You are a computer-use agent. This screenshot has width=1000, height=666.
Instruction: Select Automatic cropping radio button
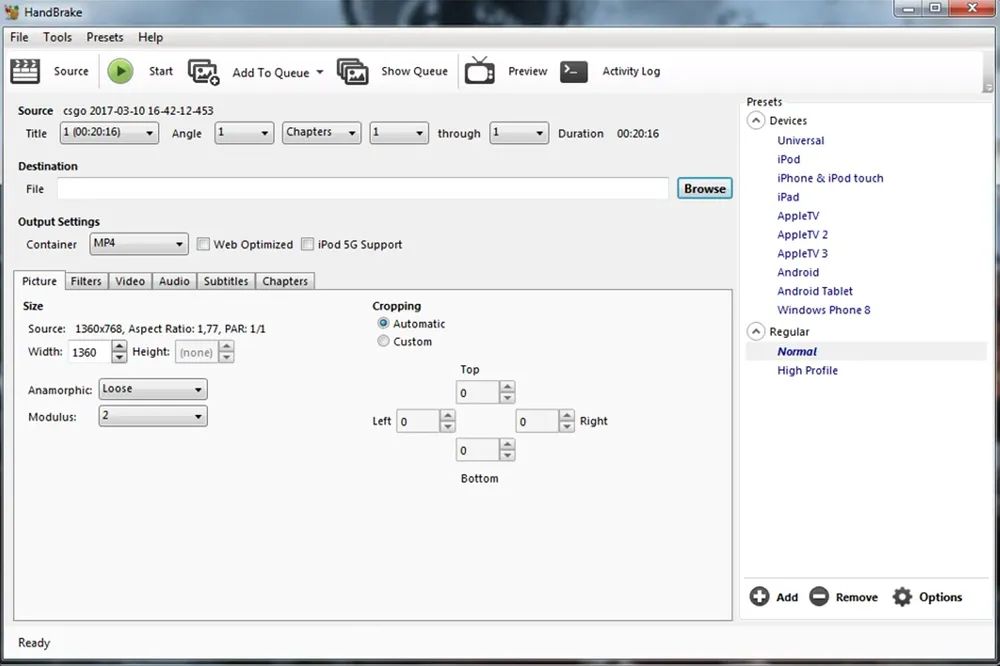pos(383,323)
